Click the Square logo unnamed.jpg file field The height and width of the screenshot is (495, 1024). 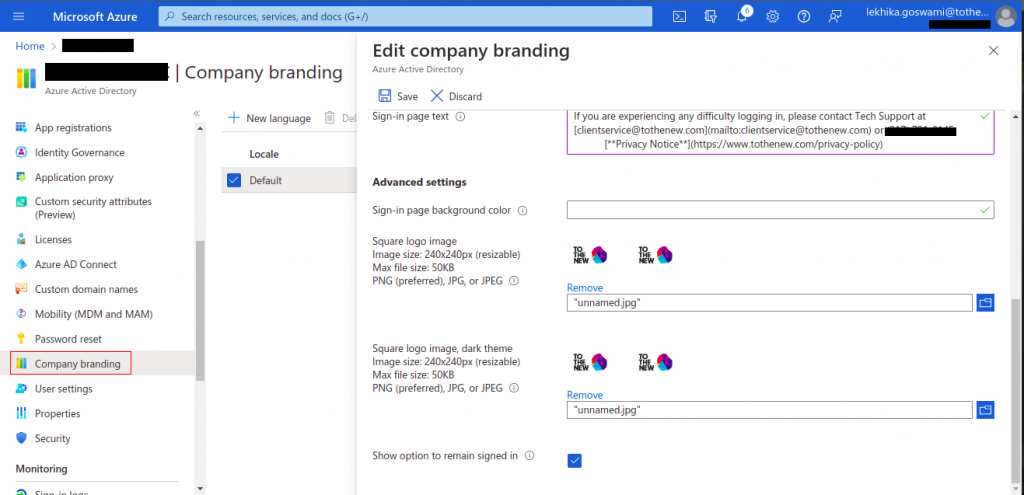coord(770,302)
